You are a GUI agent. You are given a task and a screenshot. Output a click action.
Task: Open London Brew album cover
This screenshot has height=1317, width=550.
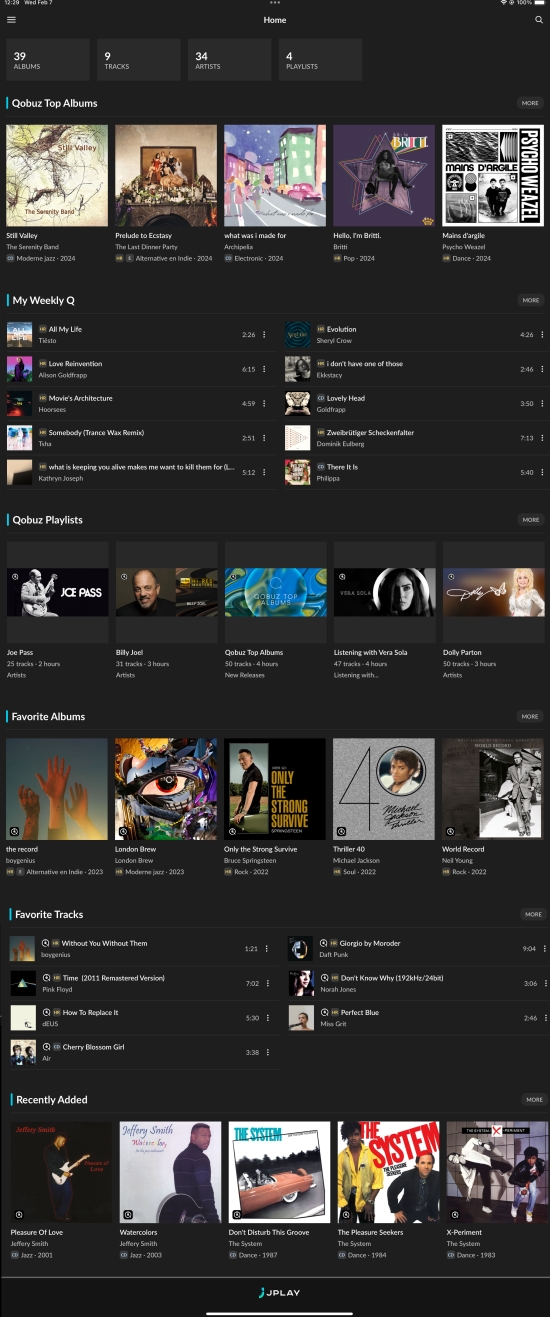[166, 789]
